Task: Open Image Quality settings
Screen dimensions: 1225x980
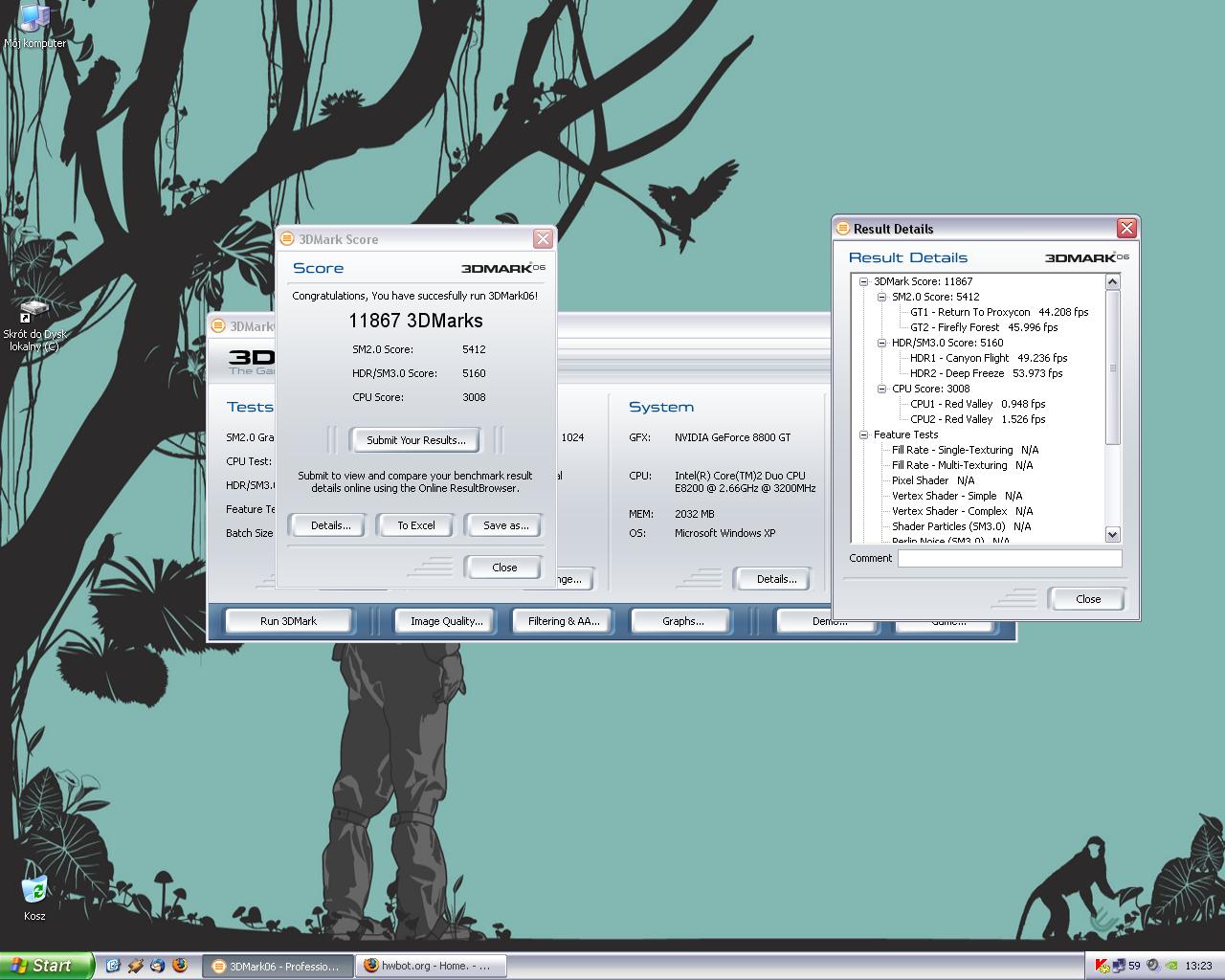Action: coord(446,621)
